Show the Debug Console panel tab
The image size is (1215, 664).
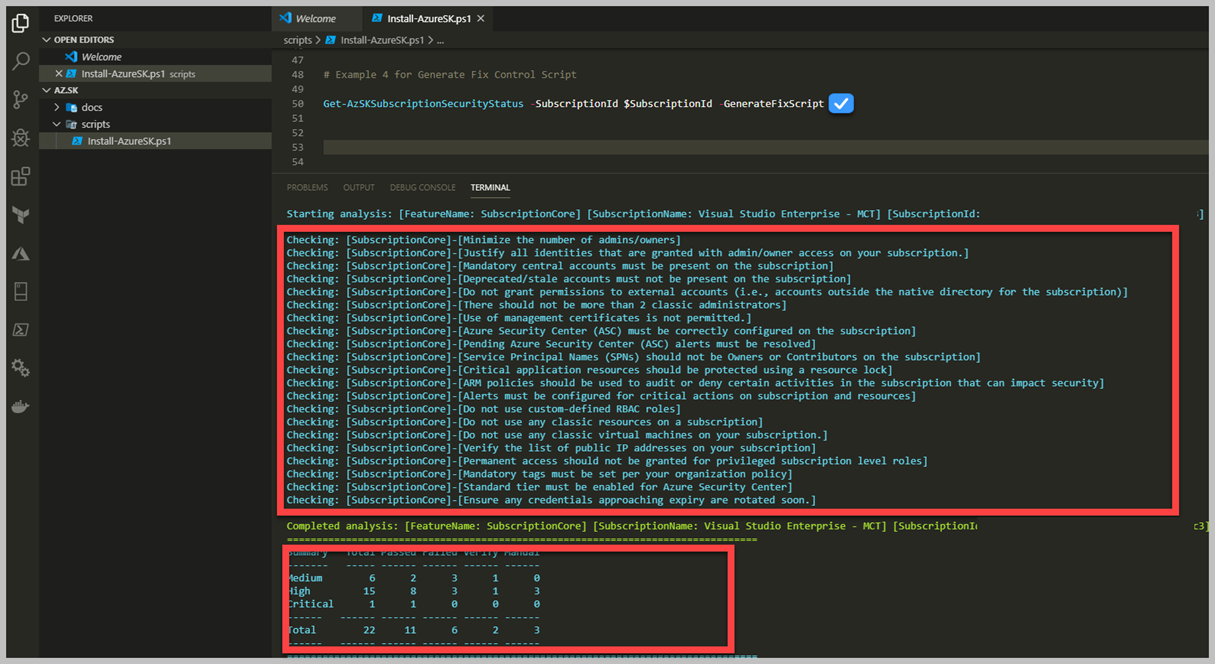pos(423,187)
